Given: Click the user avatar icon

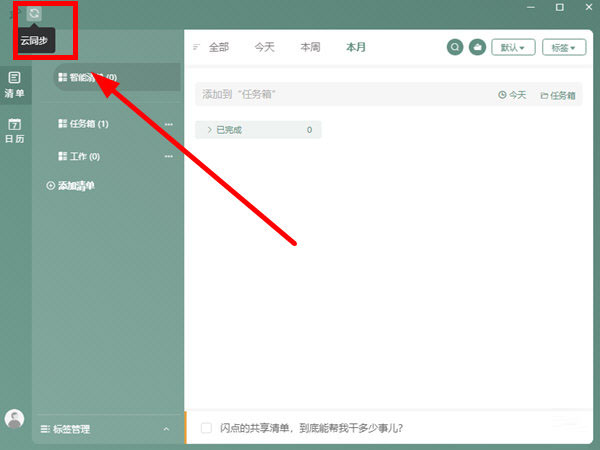Looking at the screenshot, I should [15, 419].
